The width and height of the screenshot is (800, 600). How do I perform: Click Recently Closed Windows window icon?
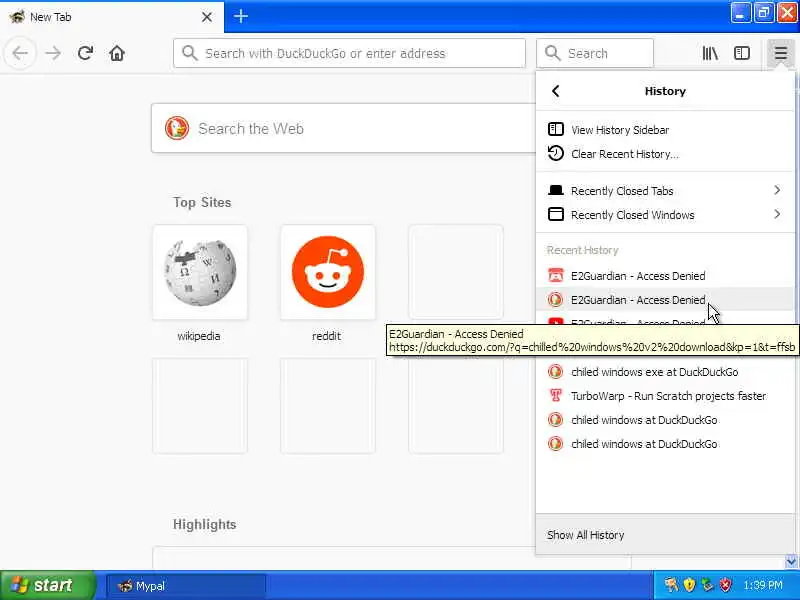[556, 214]
